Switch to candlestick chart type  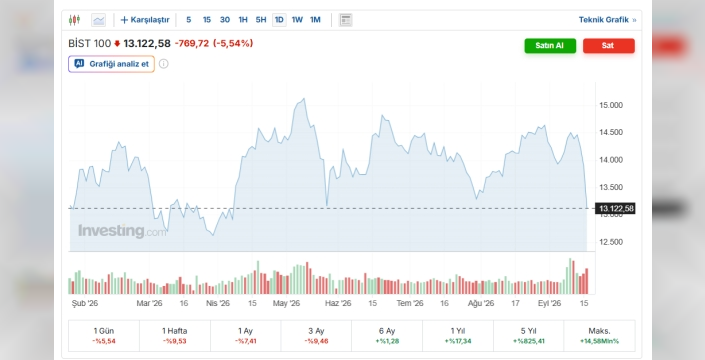(74, 20)
